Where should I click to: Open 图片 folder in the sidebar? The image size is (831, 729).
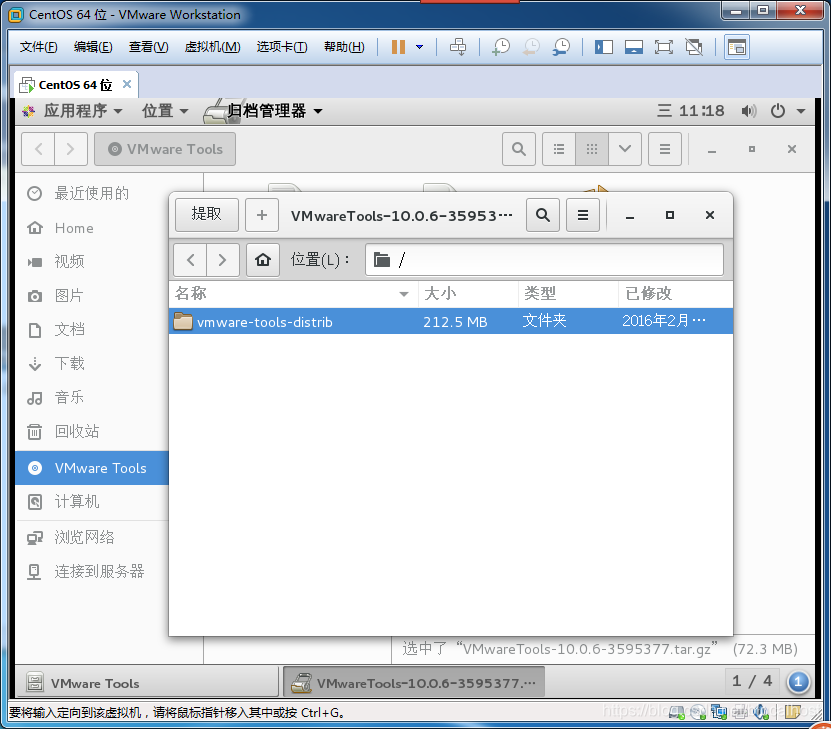pyautogui.click(x=92, y=295)
